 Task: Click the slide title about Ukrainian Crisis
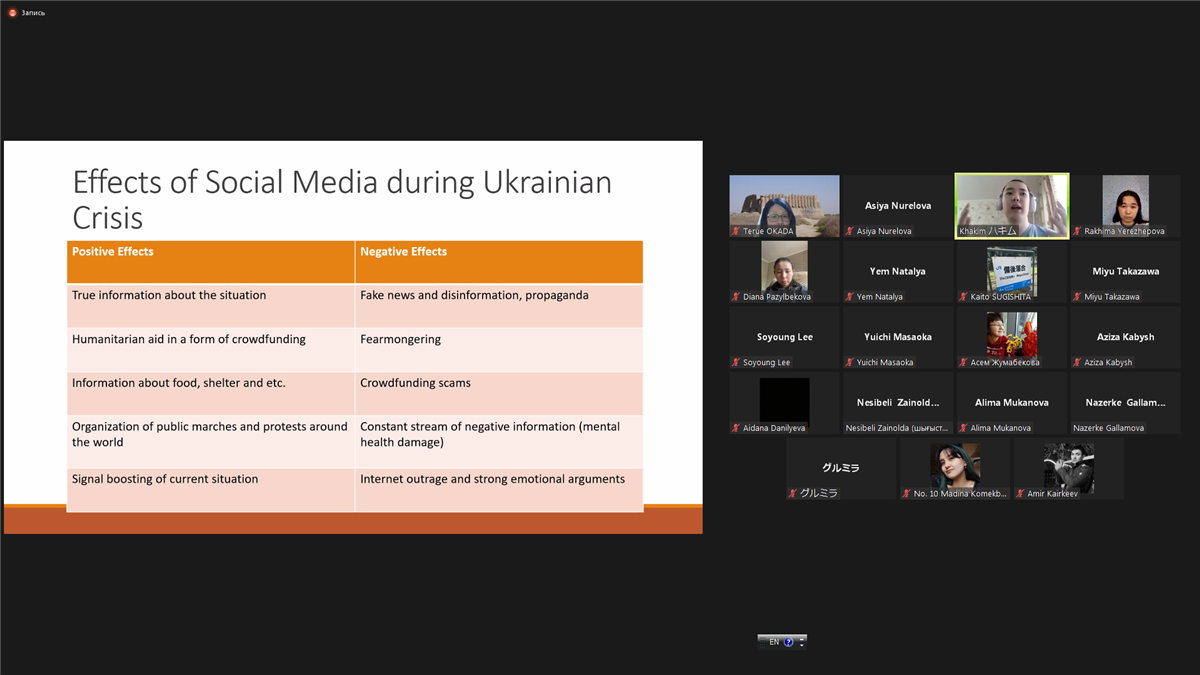(x=342, y=200)
